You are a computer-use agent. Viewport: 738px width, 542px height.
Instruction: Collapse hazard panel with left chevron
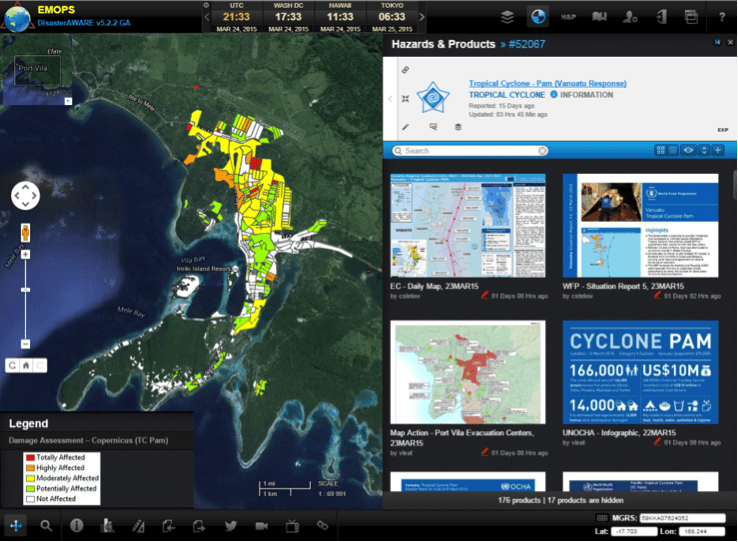coord(390,98)
